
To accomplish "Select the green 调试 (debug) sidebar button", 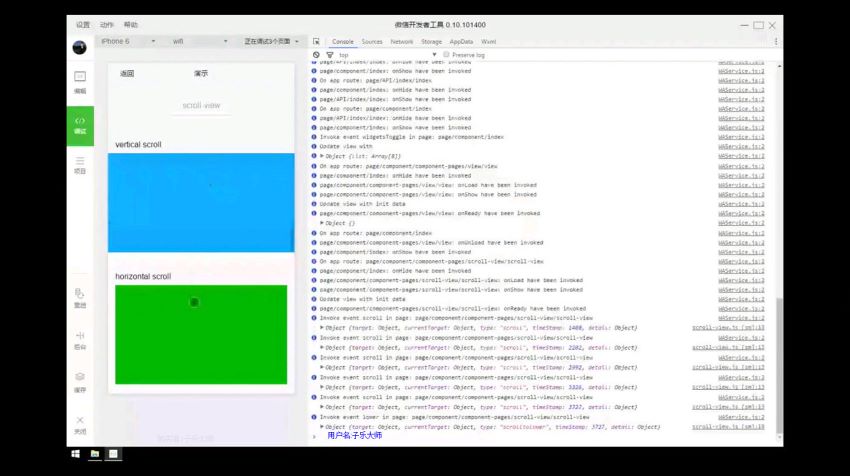I will [x=80, y=126].
